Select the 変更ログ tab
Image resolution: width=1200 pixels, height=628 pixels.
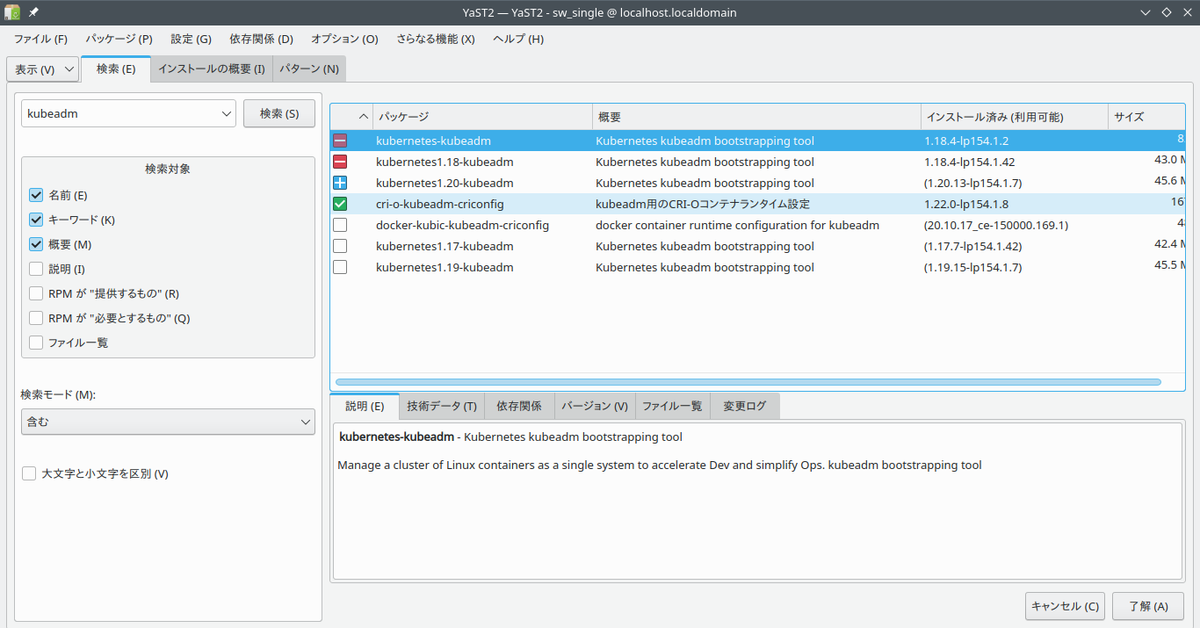click(745, 406)
